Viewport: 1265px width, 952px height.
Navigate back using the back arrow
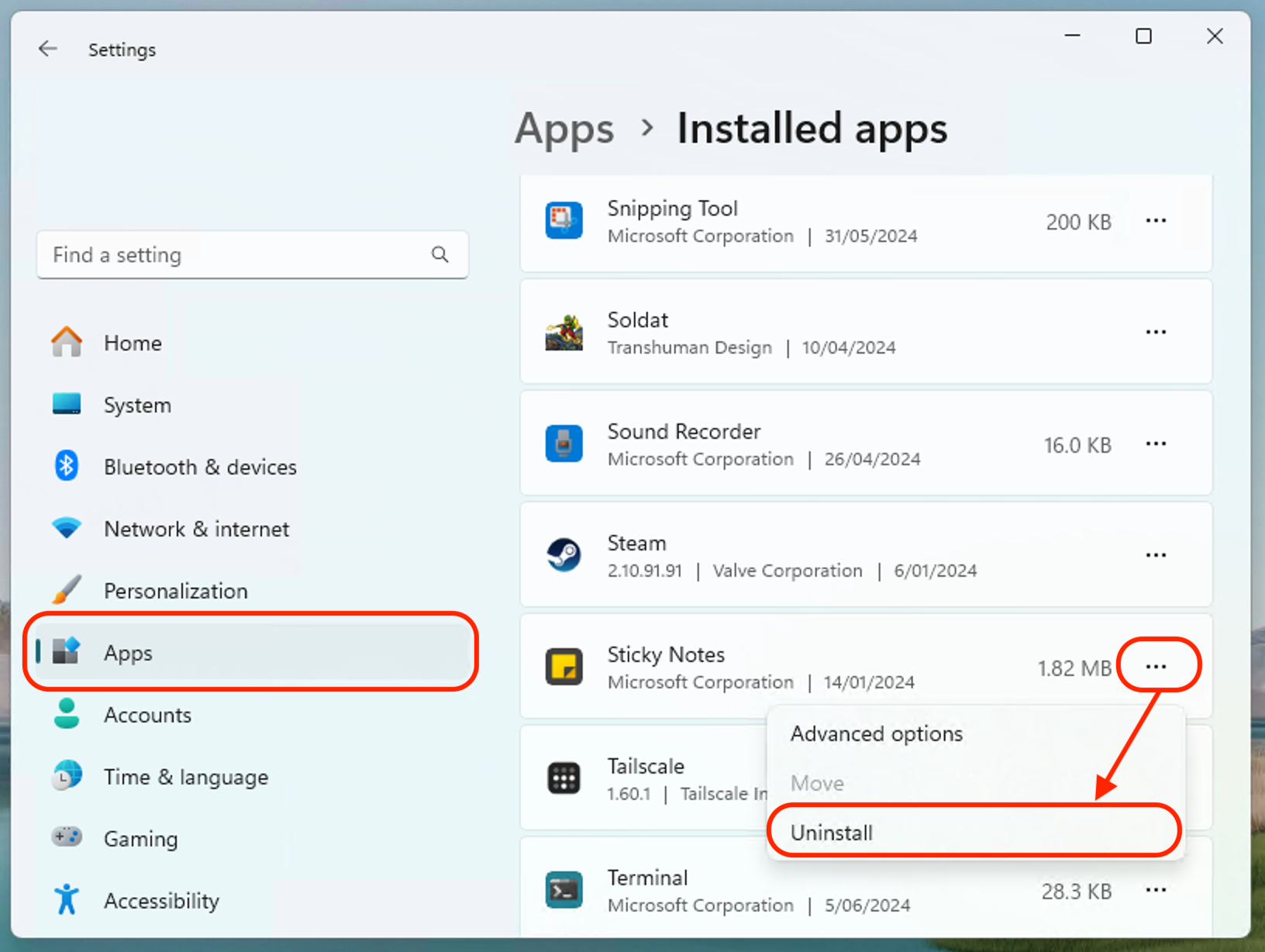(x=47, y=48)
